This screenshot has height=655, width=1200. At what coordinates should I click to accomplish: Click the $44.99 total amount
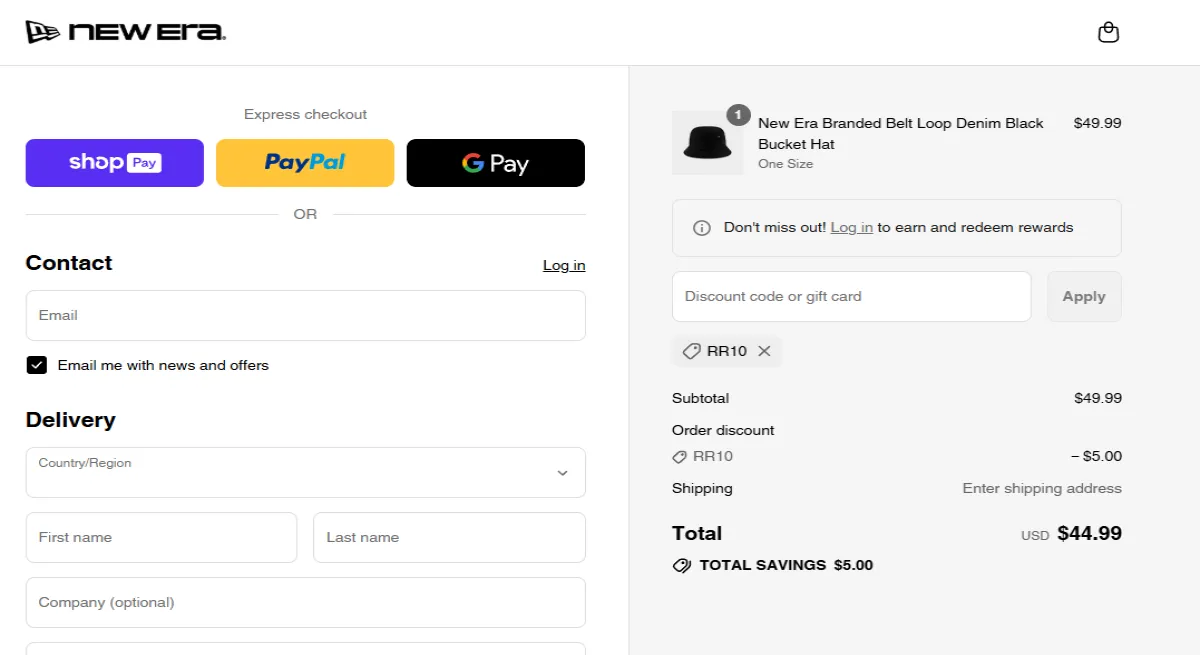tap(1089, 533)
